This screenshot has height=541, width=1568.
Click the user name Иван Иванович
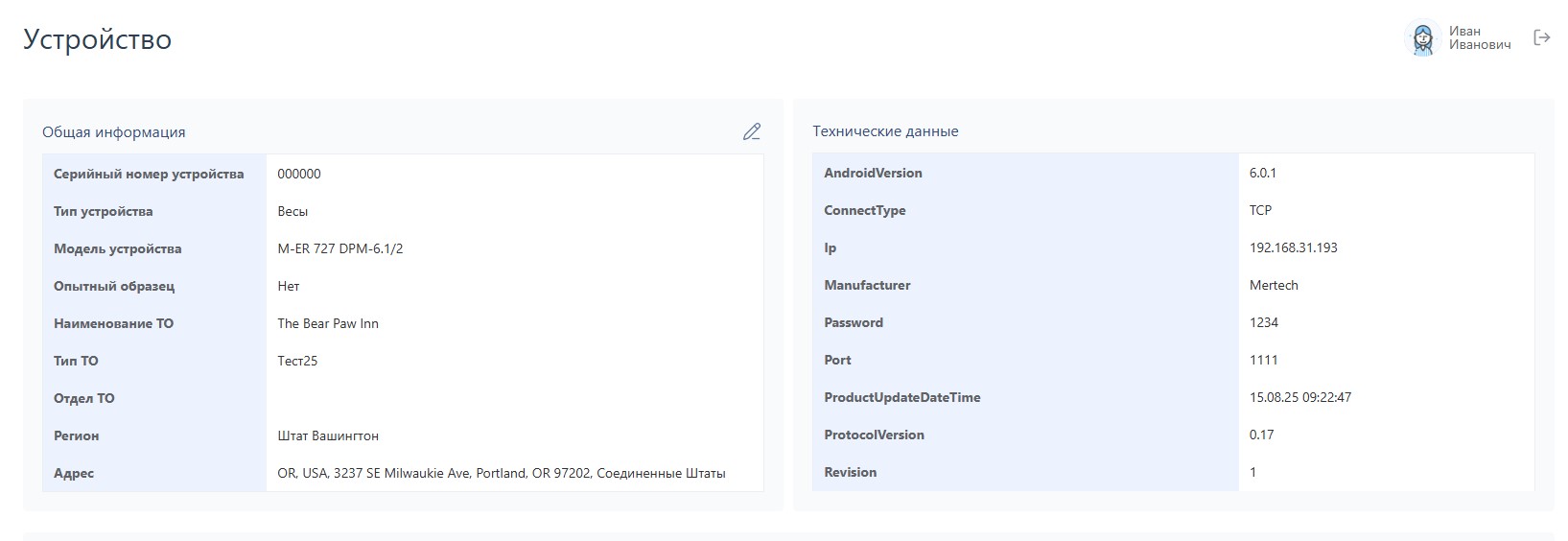pyautogui.click(x=1479, y=38)
